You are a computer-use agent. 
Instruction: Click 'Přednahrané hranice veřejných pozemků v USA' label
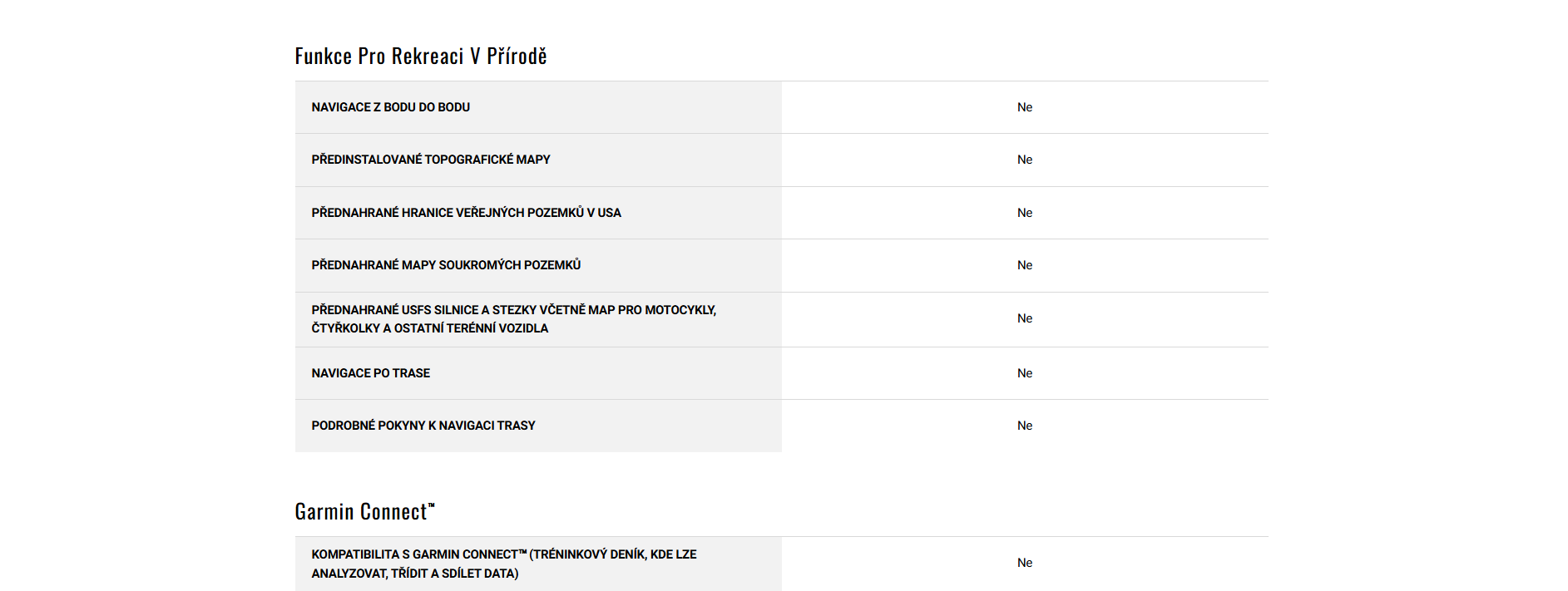point(466,213)
